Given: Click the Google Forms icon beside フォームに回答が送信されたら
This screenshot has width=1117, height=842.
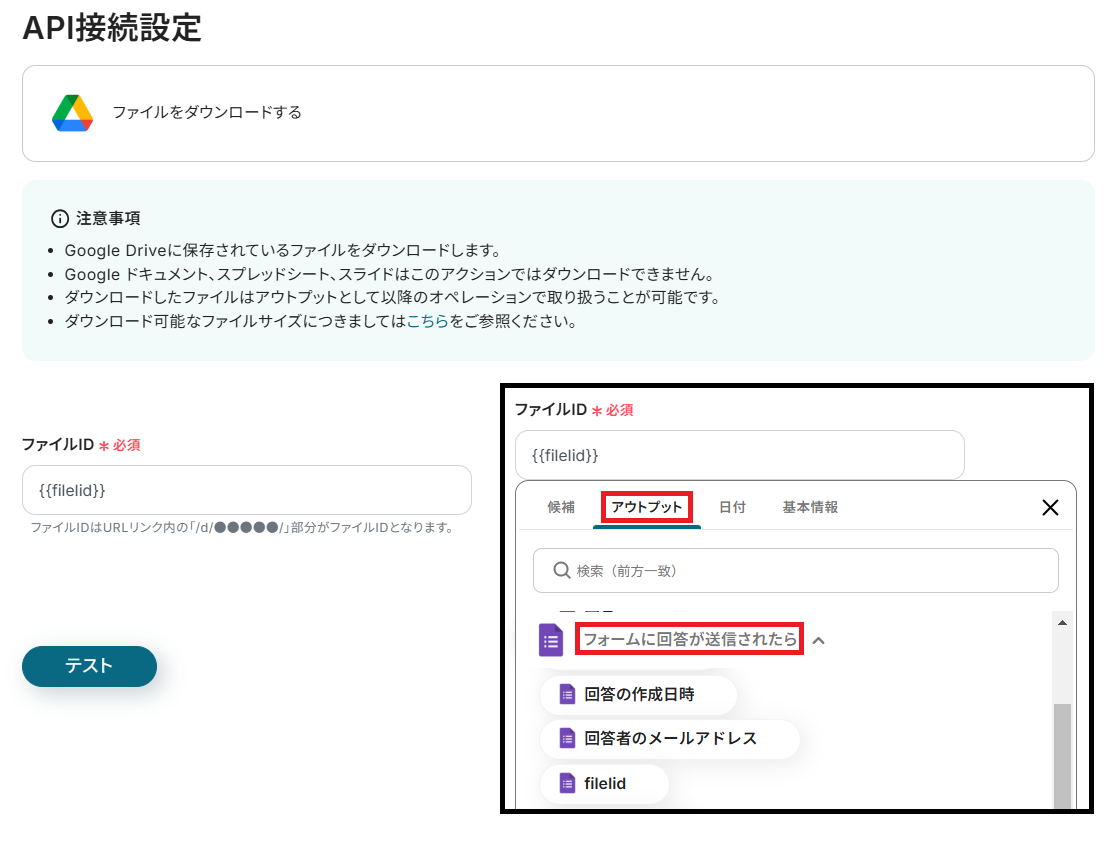Looking at the screenshot, I should coord(551,640).
